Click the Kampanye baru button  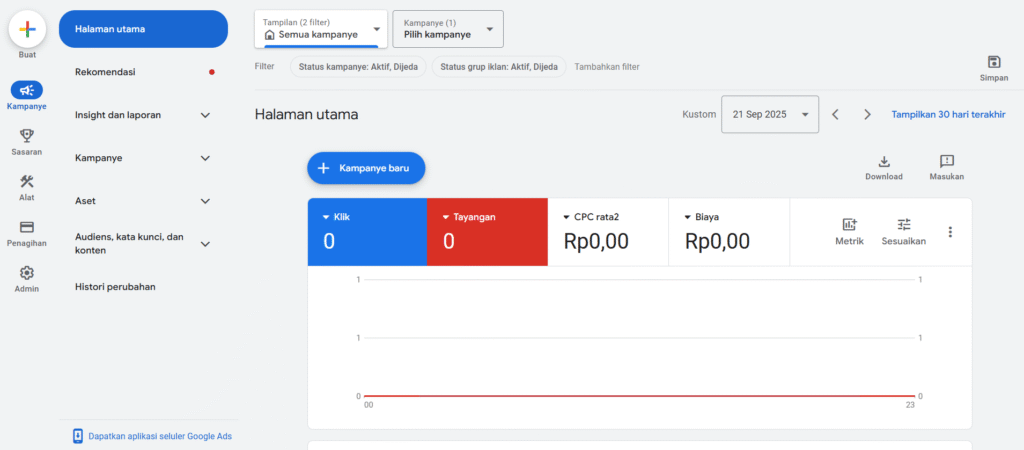[x=366, y=168]
